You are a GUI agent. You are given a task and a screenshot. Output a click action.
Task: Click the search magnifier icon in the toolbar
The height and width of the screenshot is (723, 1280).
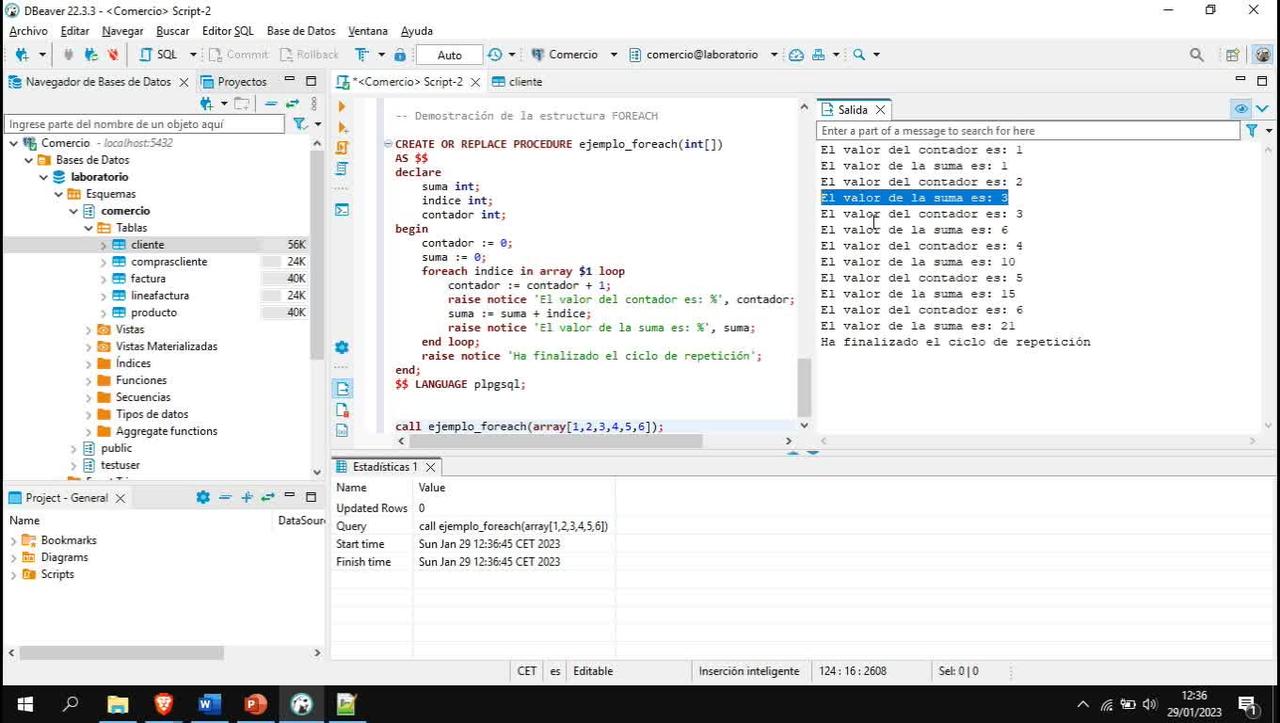(x=1196, y=54)
